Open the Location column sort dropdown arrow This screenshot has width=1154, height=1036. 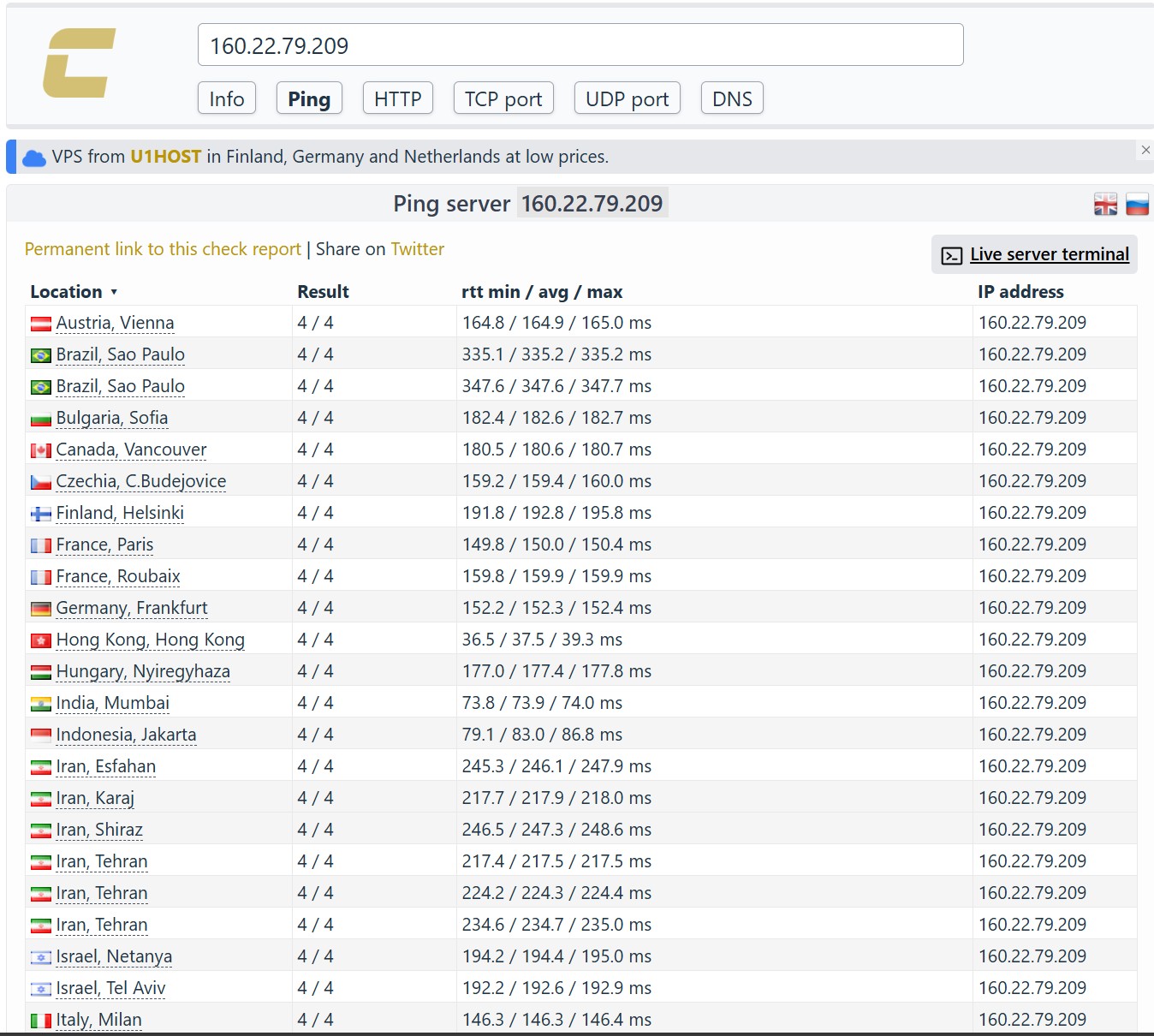pyautogui.click(x=114, y=292)
